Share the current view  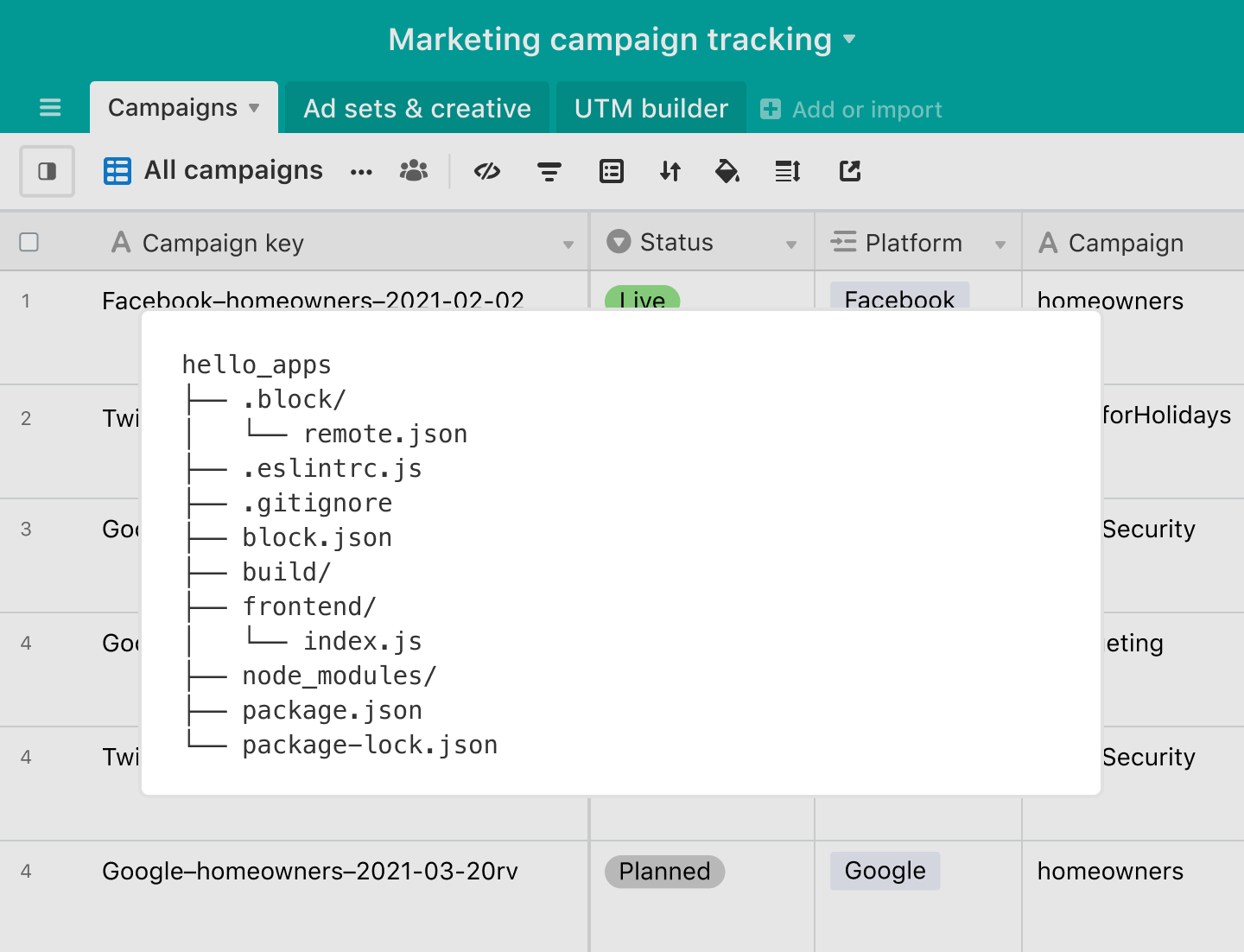[849, 171]
